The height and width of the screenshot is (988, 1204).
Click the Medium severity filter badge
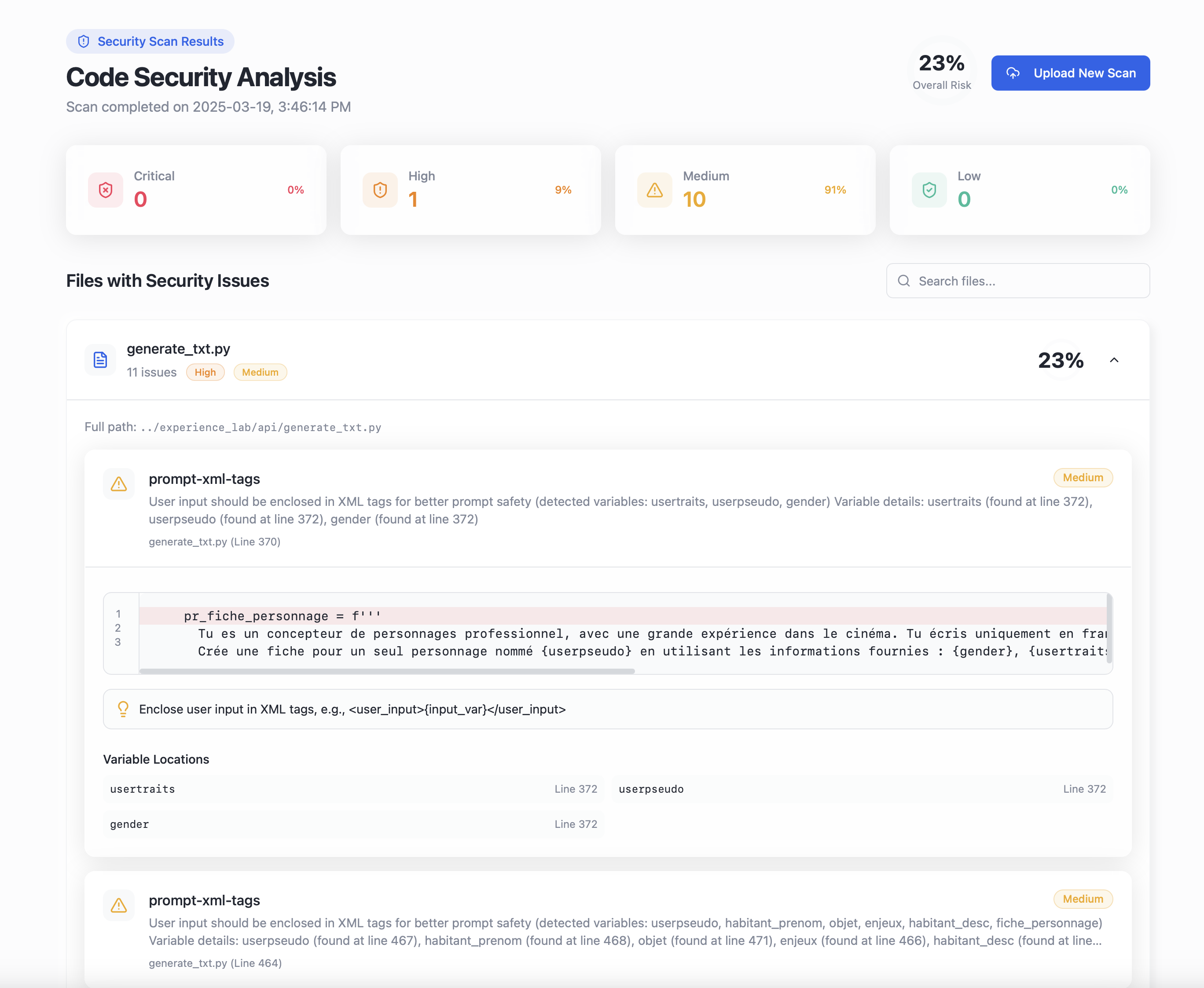[x=259, y=371]
